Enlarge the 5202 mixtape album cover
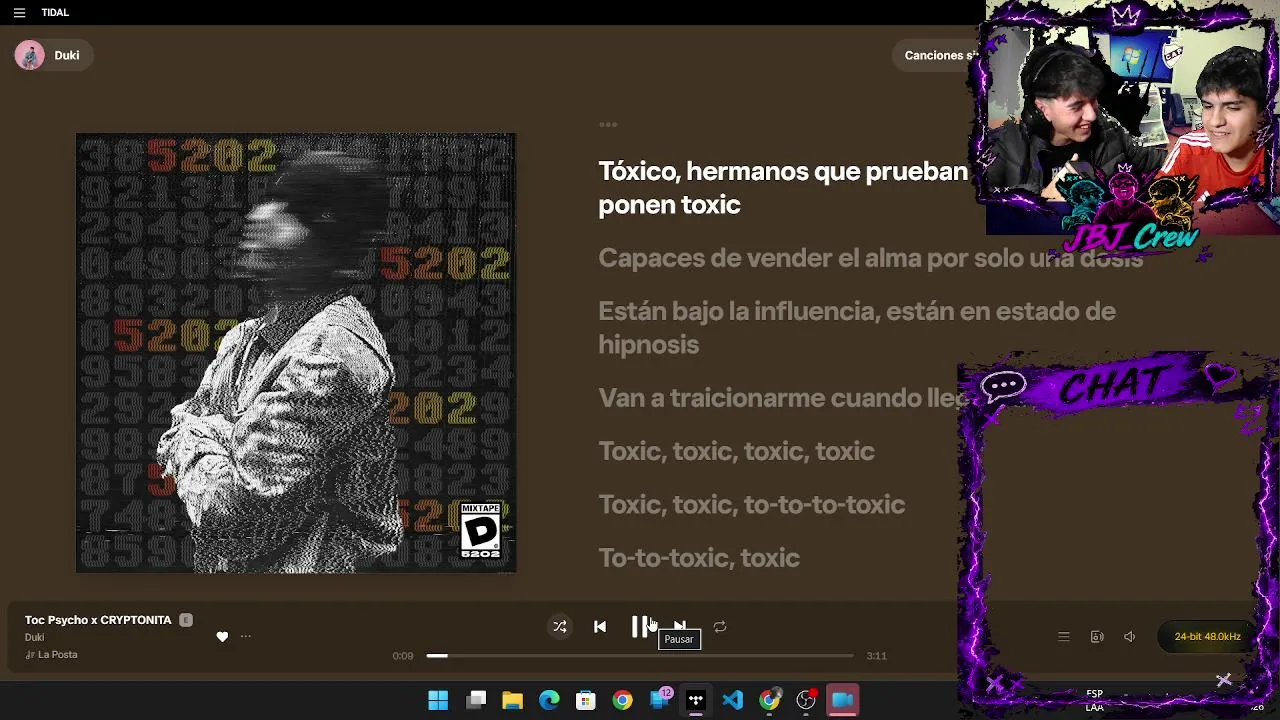Screen dimensions: 1280x720 click(296, 353)
